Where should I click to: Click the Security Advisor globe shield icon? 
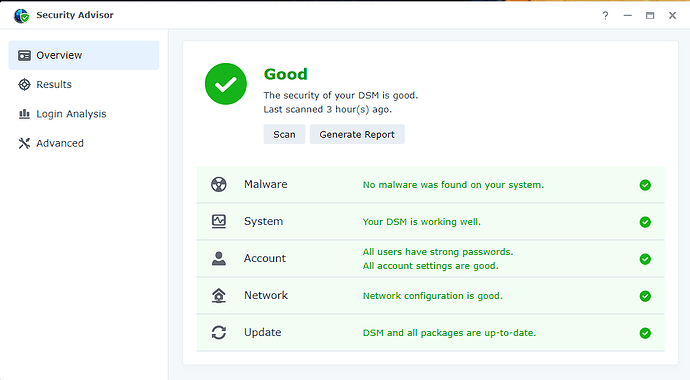[21, 16]
